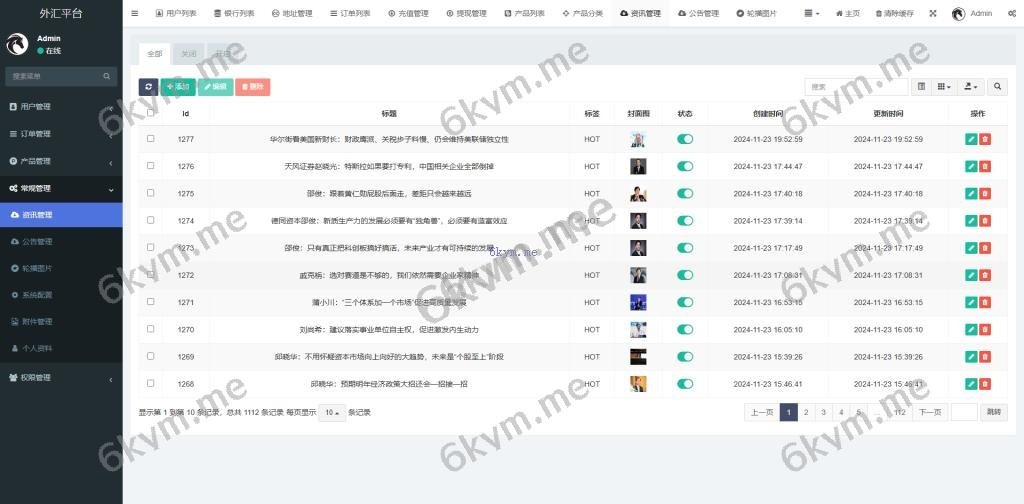Click the cover image thumbnail for row 1270
Screen dimensions: 1024x504
click(638, 329)
